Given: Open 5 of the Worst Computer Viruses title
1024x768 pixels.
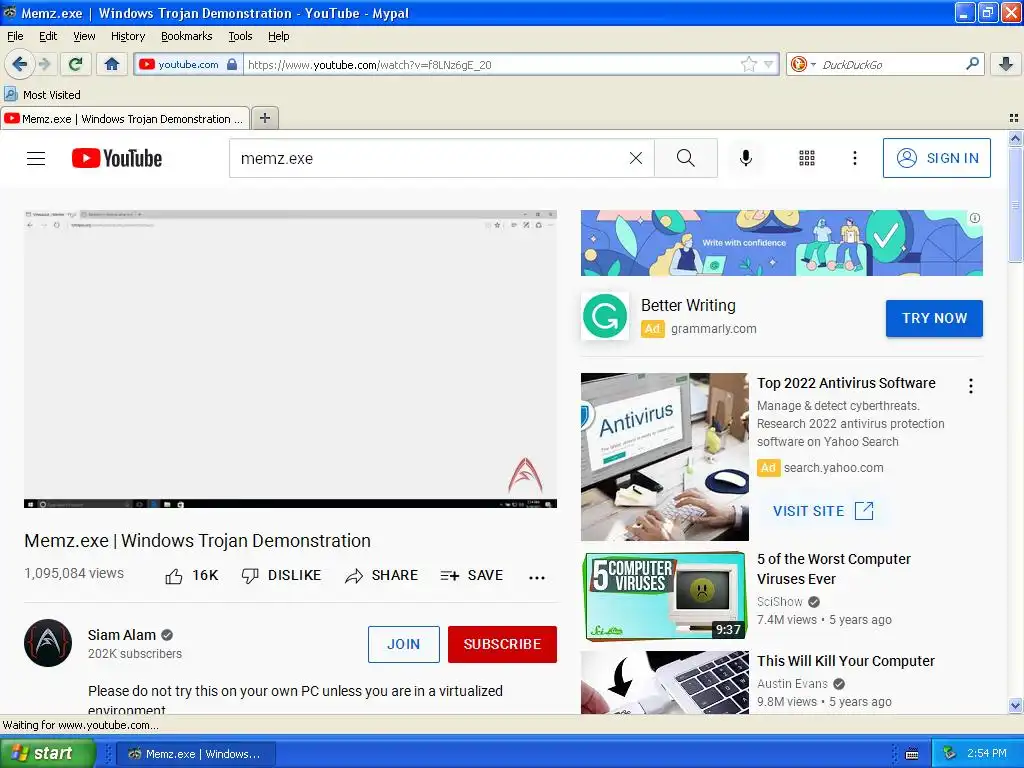Looking at the screenshot, I should tap(833, 569).
